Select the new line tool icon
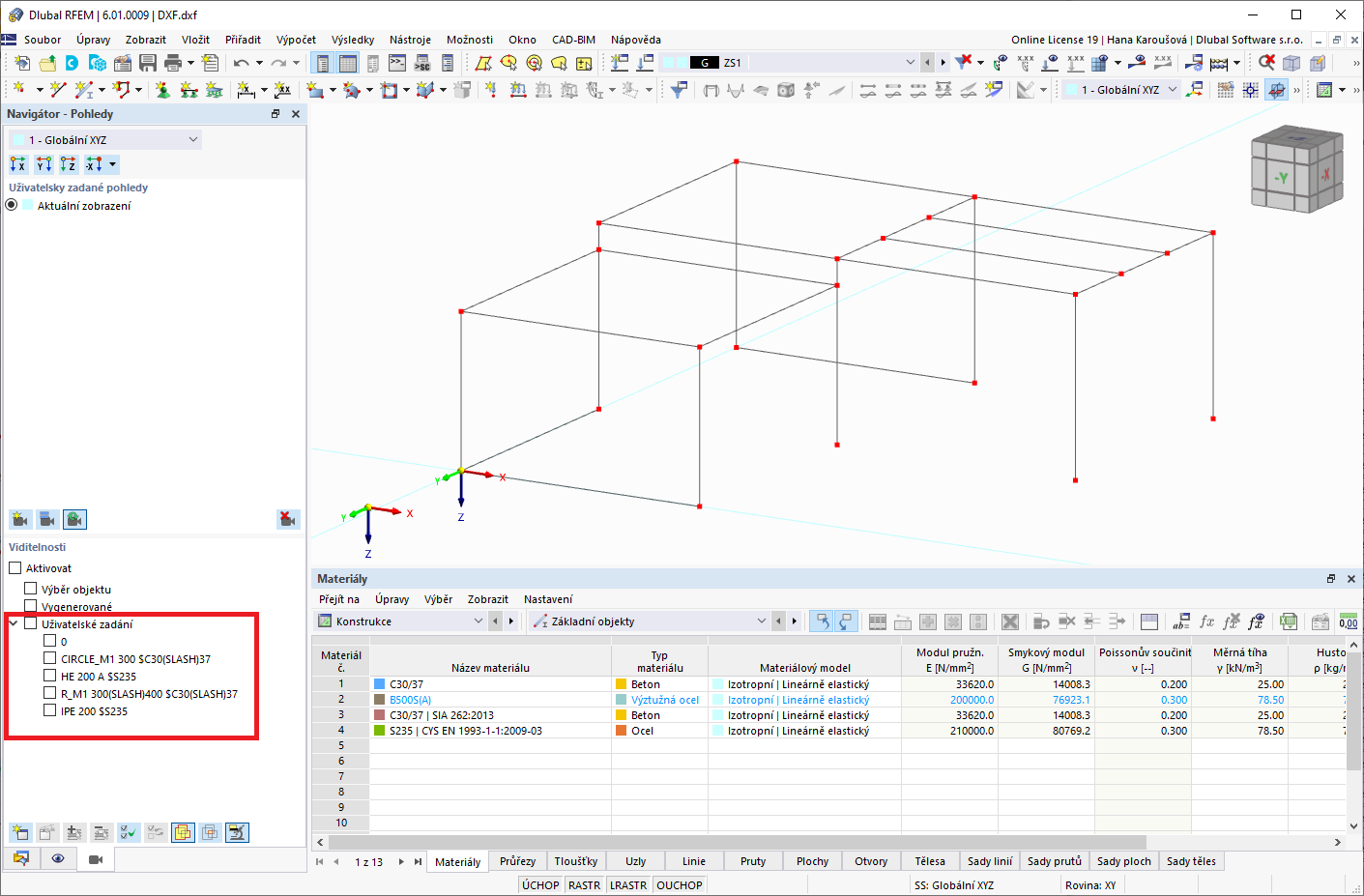 (x=58, y=90)
